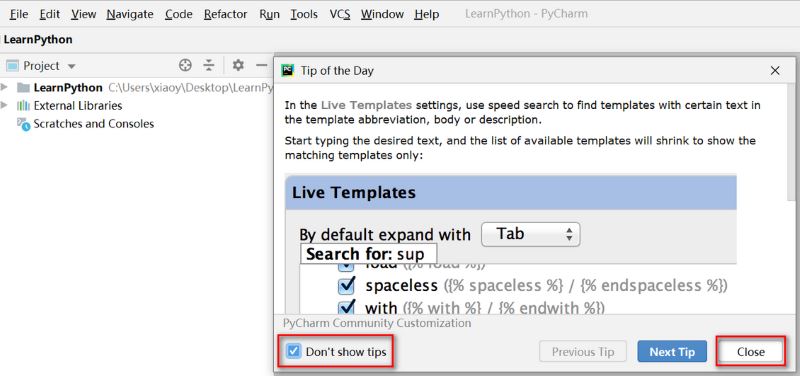The height and width of the screenshot is (376, 800).
Task: Click the Next Tip button
Action: coord(672,352)
